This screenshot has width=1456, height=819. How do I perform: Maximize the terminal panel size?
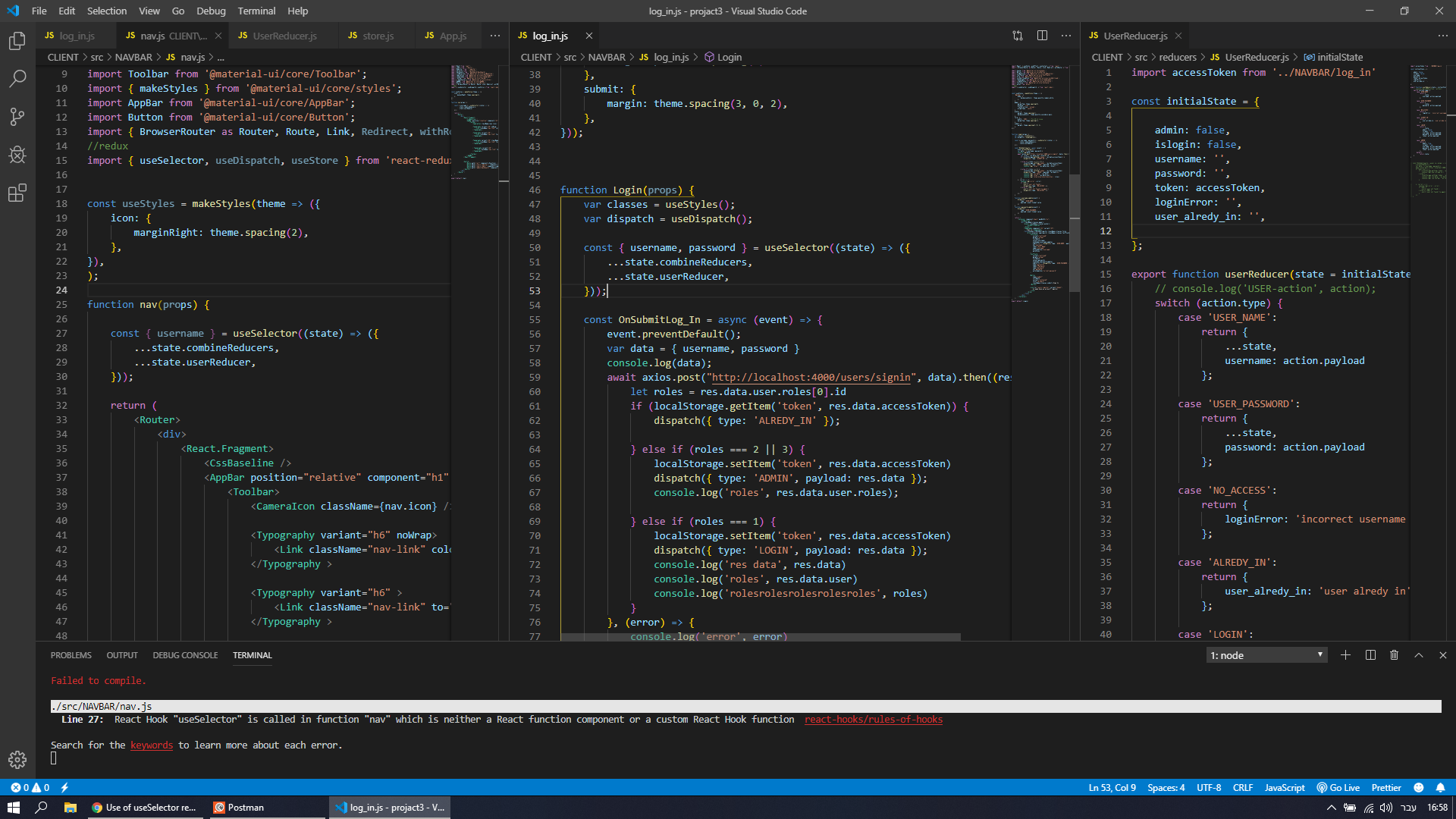(x=1419, y=655)
